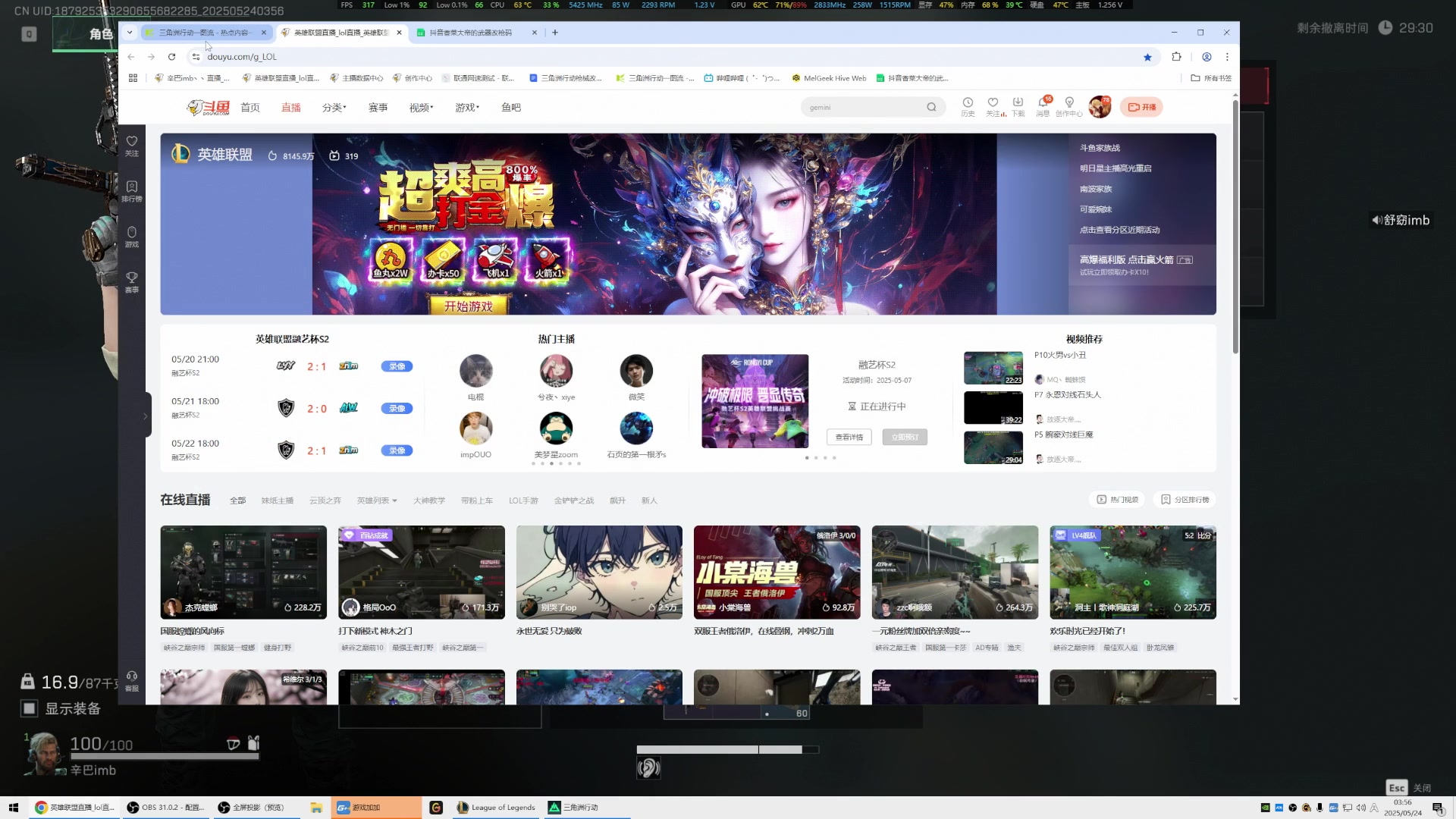Expand 分类 dropdown in Douyu nav
The width and height of the screenshot is (1456, 819).
point(334,108)
